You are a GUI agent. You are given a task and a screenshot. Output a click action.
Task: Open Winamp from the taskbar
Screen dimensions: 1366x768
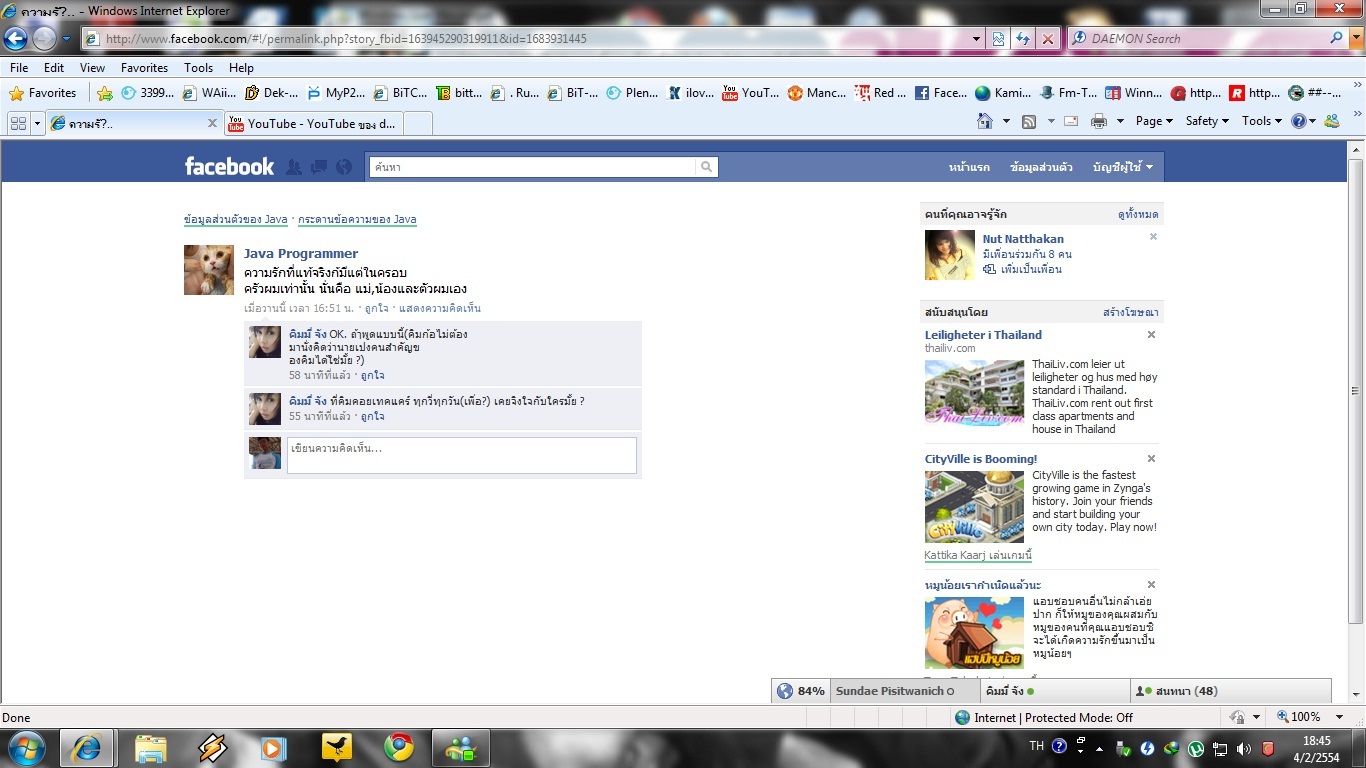pyautogui.click(x=212, y=748)
